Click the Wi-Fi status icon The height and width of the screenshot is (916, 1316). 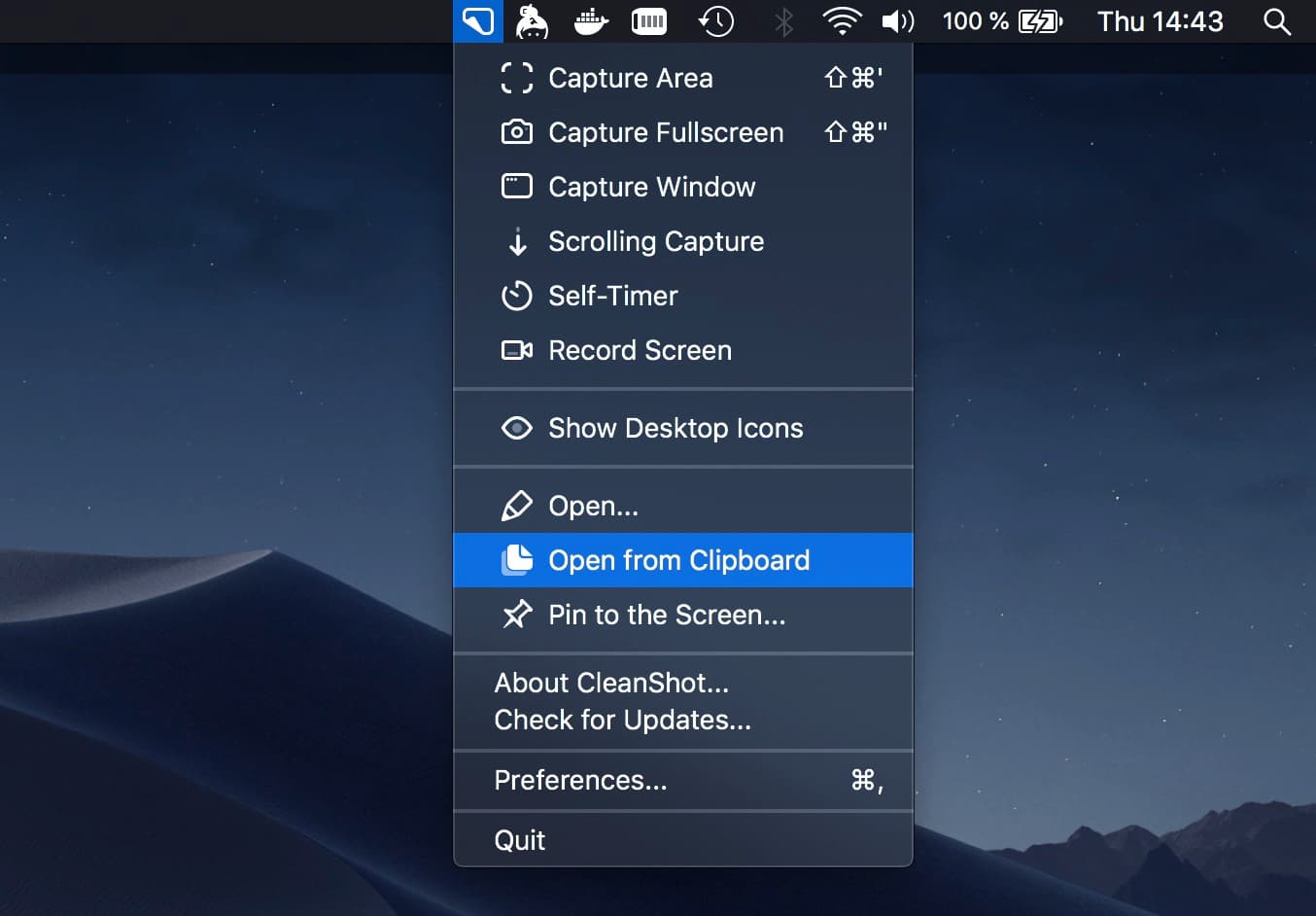[x=842, y=20]
